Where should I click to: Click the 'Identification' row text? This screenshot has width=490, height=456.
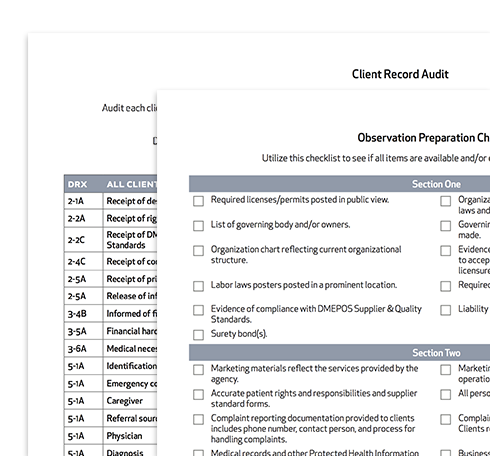[132, 366]
